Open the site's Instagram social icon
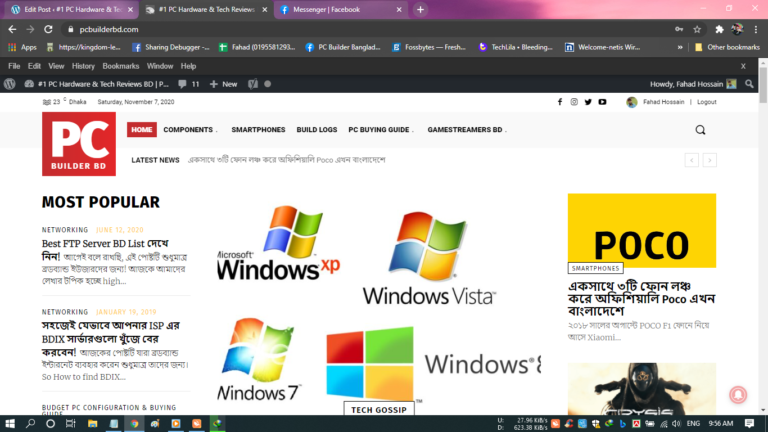Image resolution: width=768 pixels, height=432 pixels. pyautogui.click(x=574, y=102)
